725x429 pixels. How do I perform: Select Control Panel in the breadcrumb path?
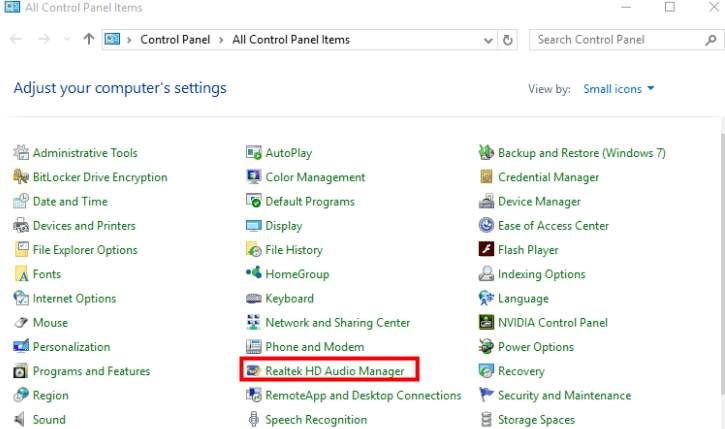click(x=175, y=40)
